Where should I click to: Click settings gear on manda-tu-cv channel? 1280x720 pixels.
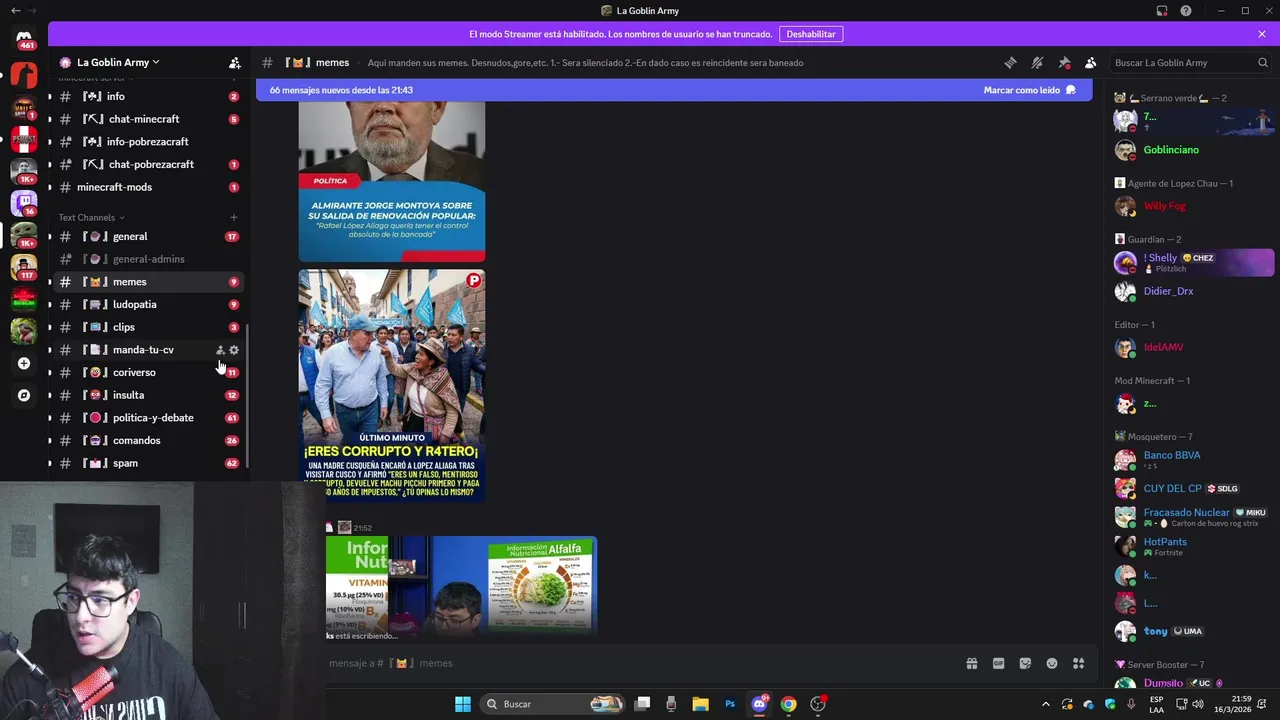click(234, 350)
